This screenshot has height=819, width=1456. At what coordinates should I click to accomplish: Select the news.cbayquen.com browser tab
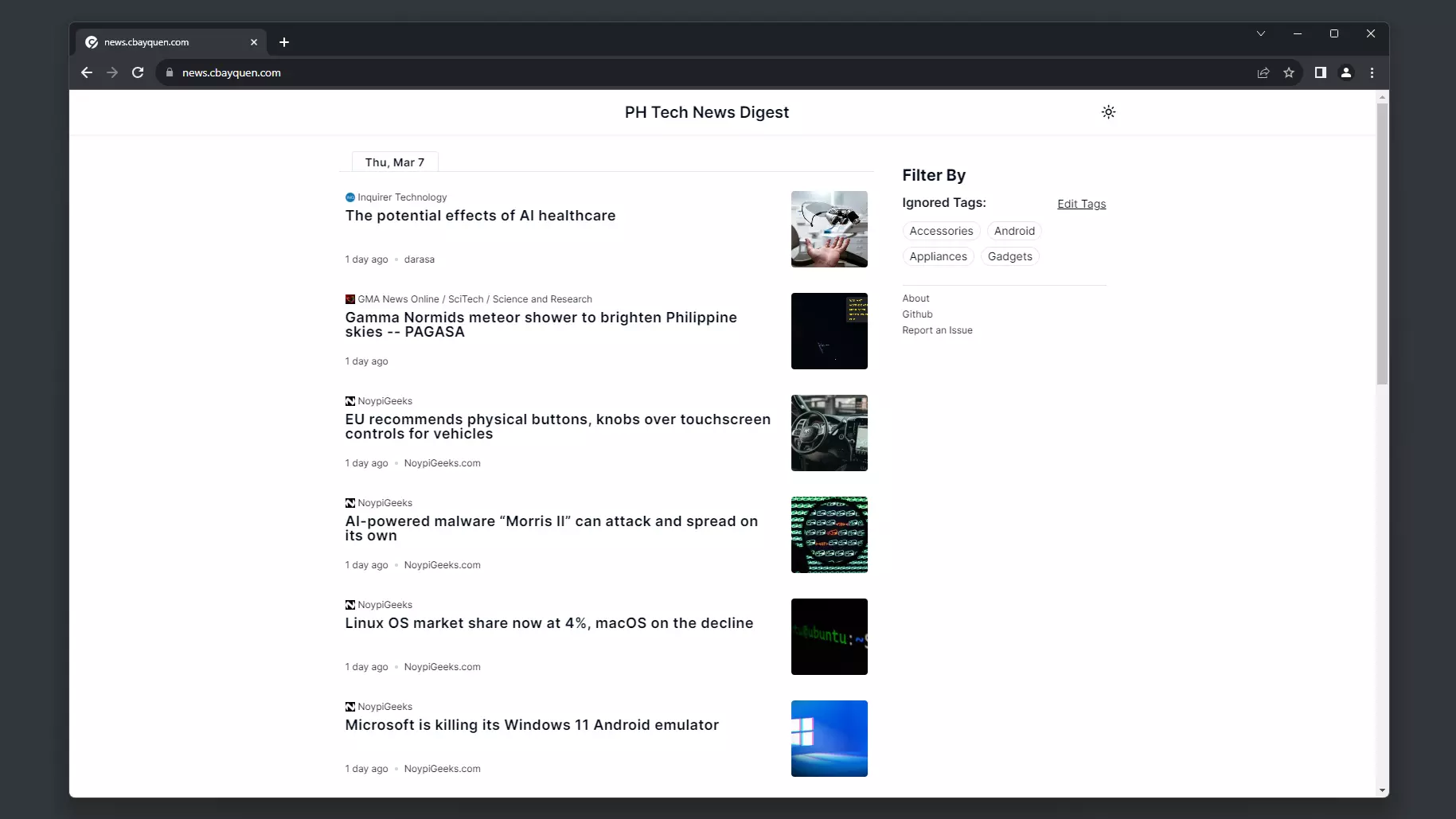(x=171, y=42)
